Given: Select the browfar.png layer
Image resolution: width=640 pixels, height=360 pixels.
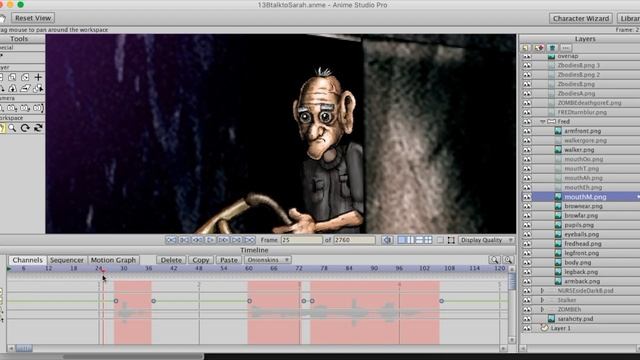Looking at the screenshot, I should pos(581,216).
